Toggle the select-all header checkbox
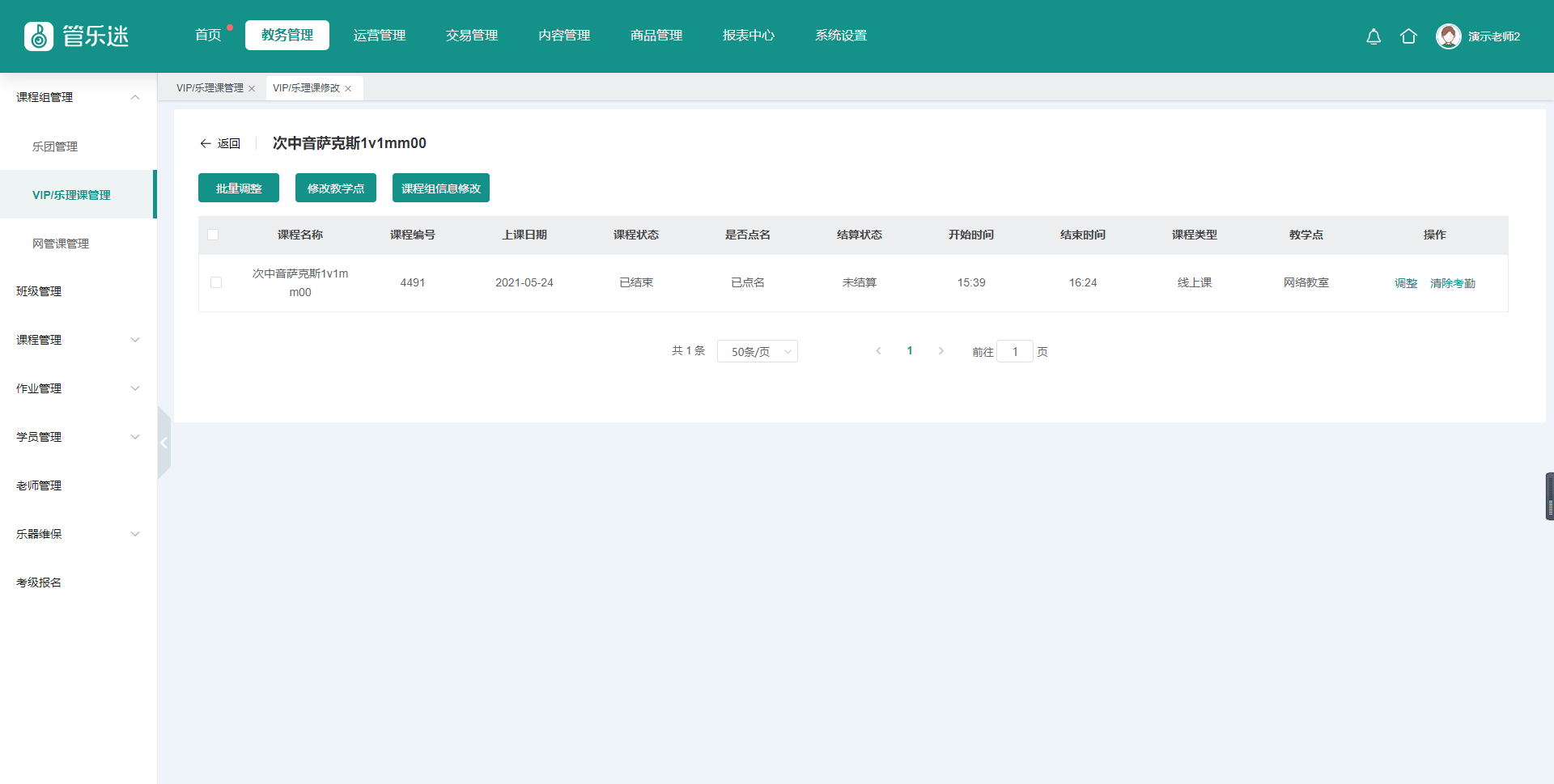This screenshot has width=1554, height=784. pyautogui.click(x=213, y=235)
